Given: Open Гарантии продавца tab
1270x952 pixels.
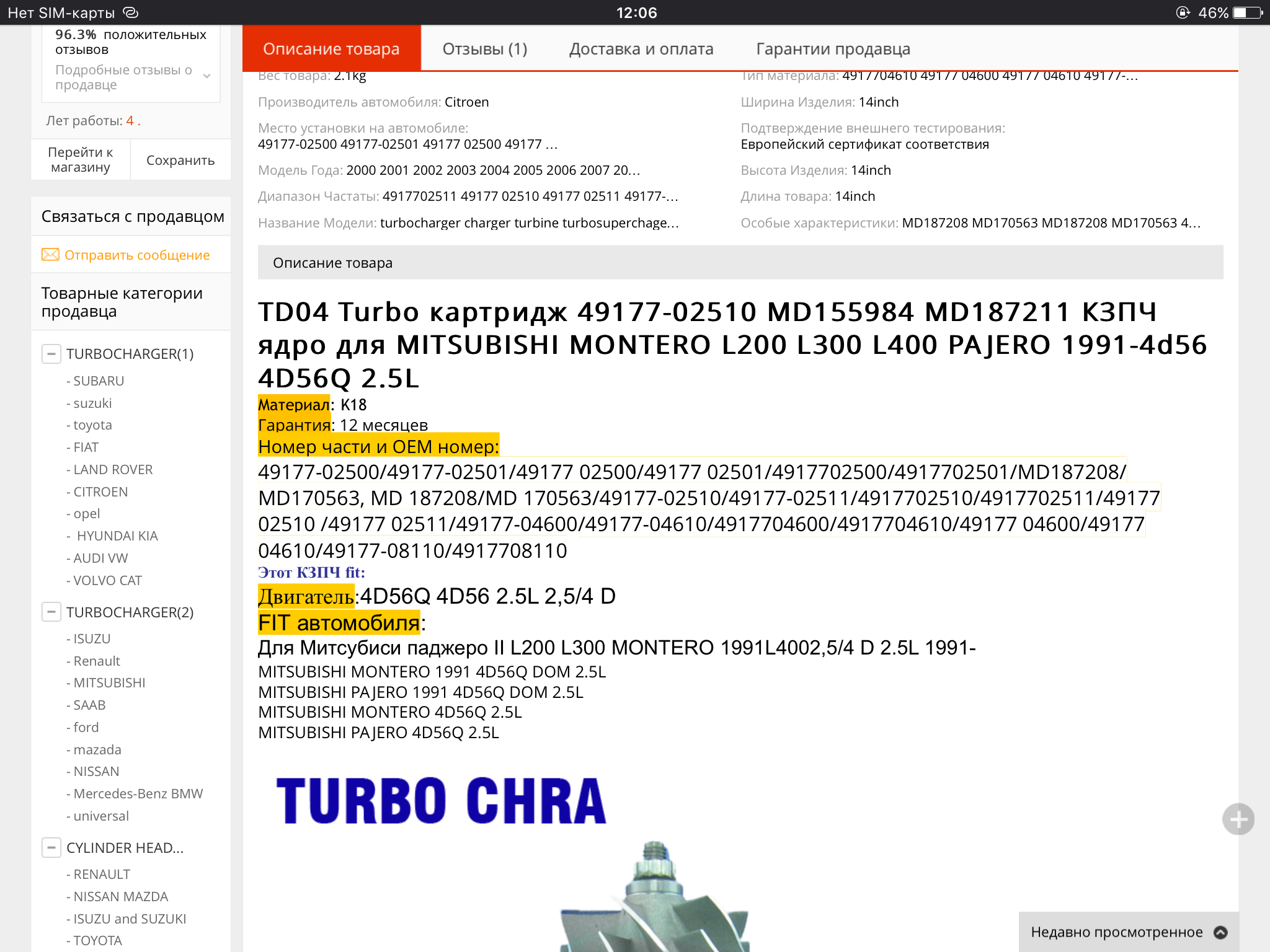Looking at the screenshot, I should click(x=833, y=49).
